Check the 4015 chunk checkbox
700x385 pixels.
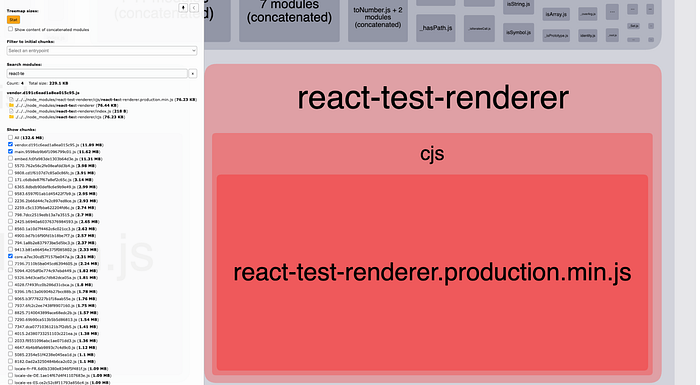point(10,333)
